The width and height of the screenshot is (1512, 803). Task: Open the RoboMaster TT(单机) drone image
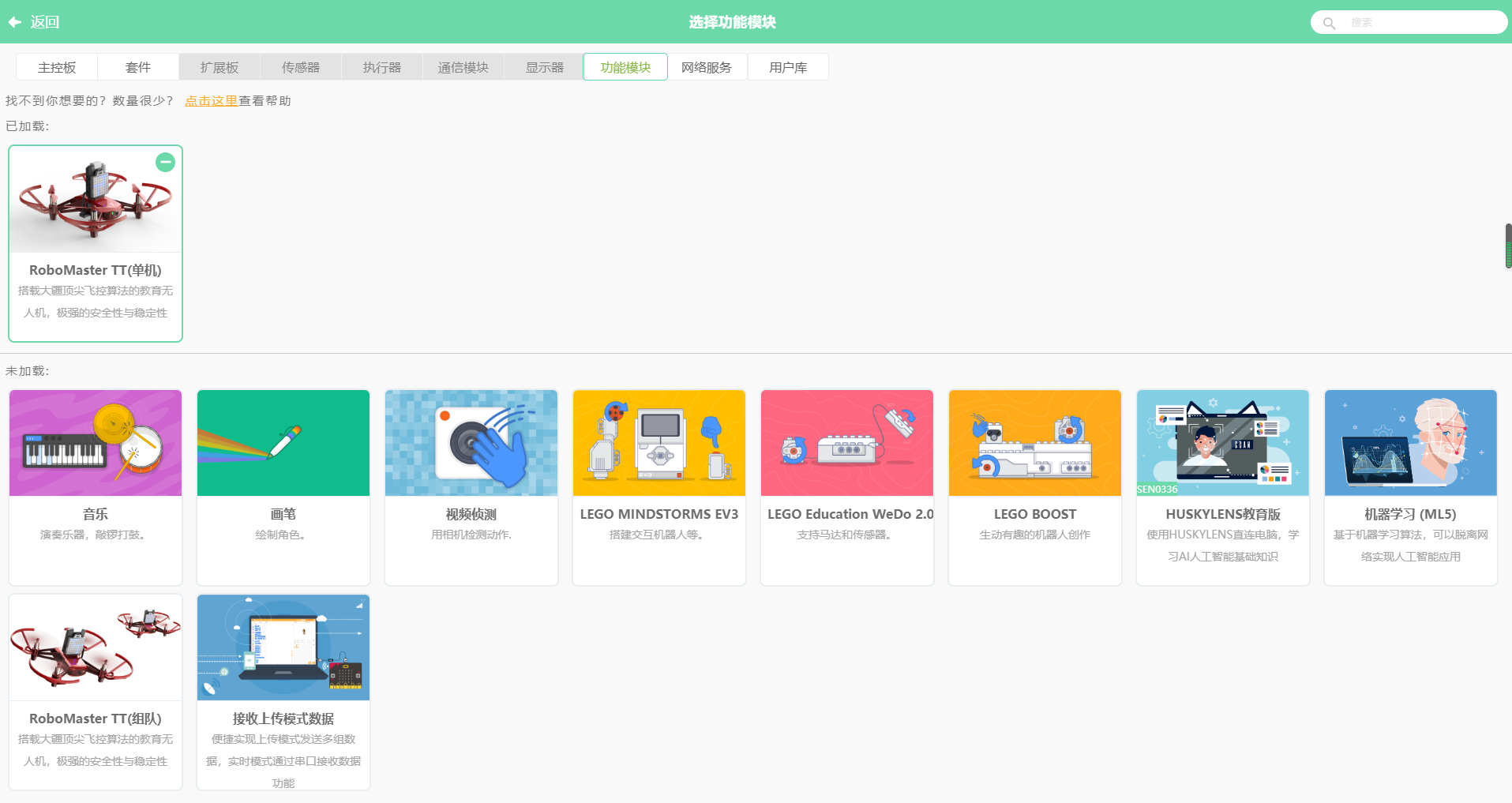tap(96, 200)
